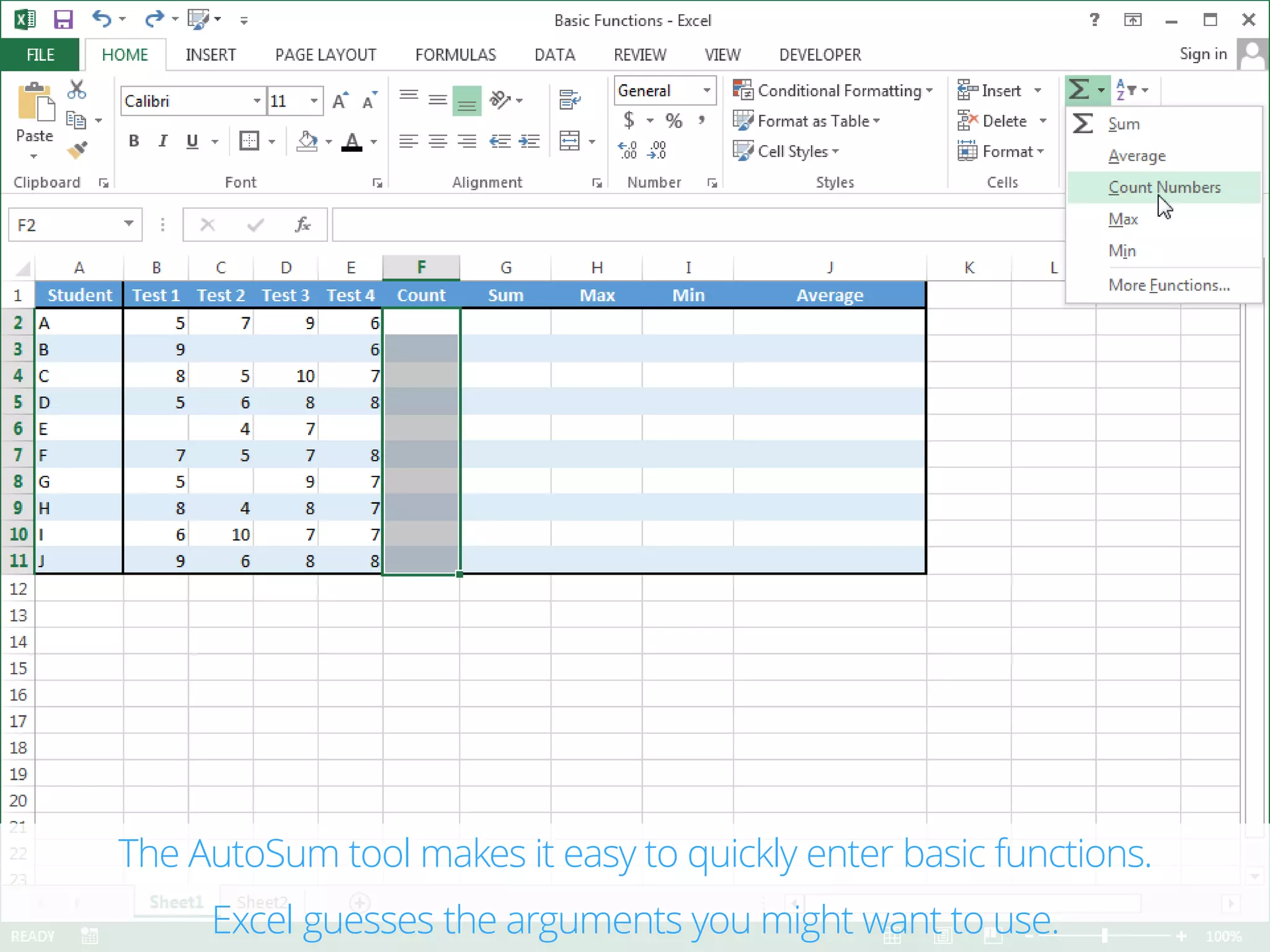Open the Font dialog launcher
Viewport: 1270px width, 952px height.
click(x=377, y=183)
